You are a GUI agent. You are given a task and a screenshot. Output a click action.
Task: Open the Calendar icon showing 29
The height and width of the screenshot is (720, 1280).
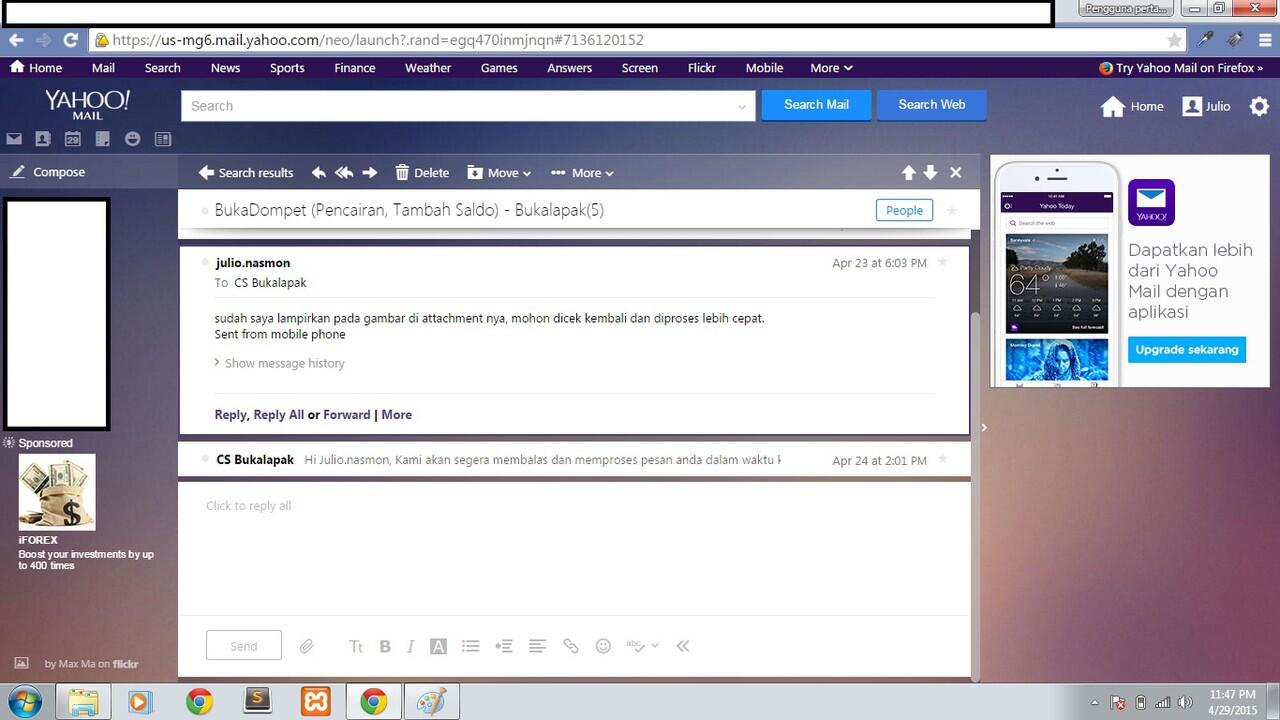tap(73, 139)
